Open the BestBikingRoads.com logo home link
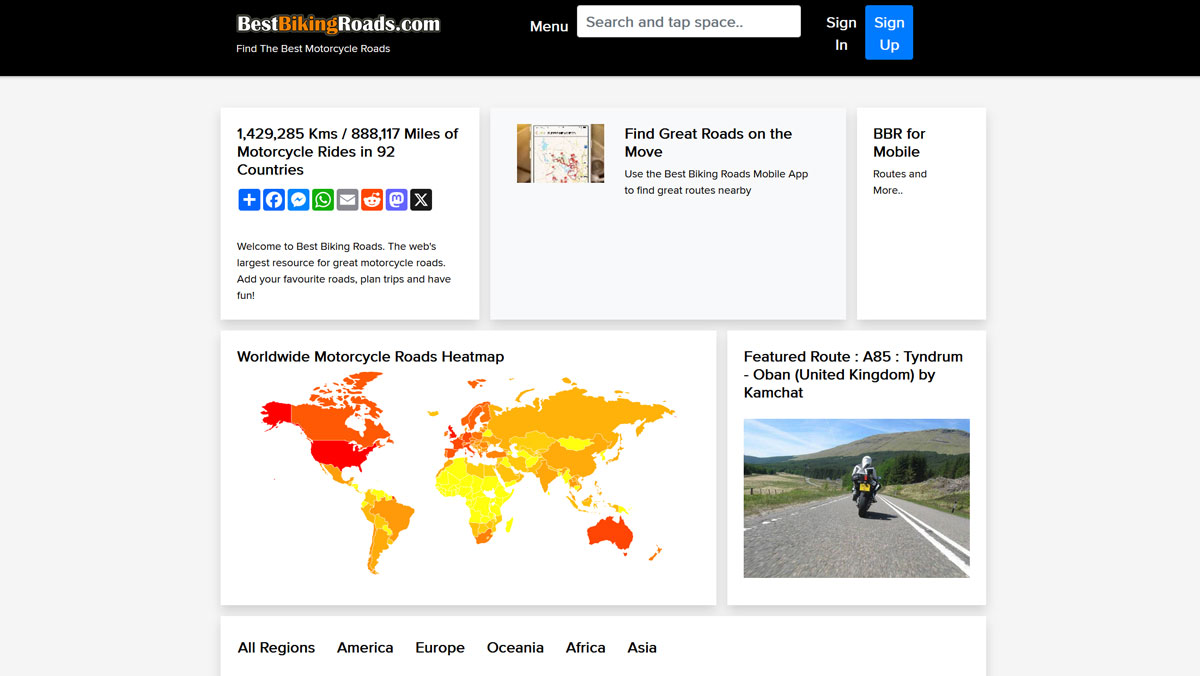This screenshot has width=1200, height=676. [338, 23]
